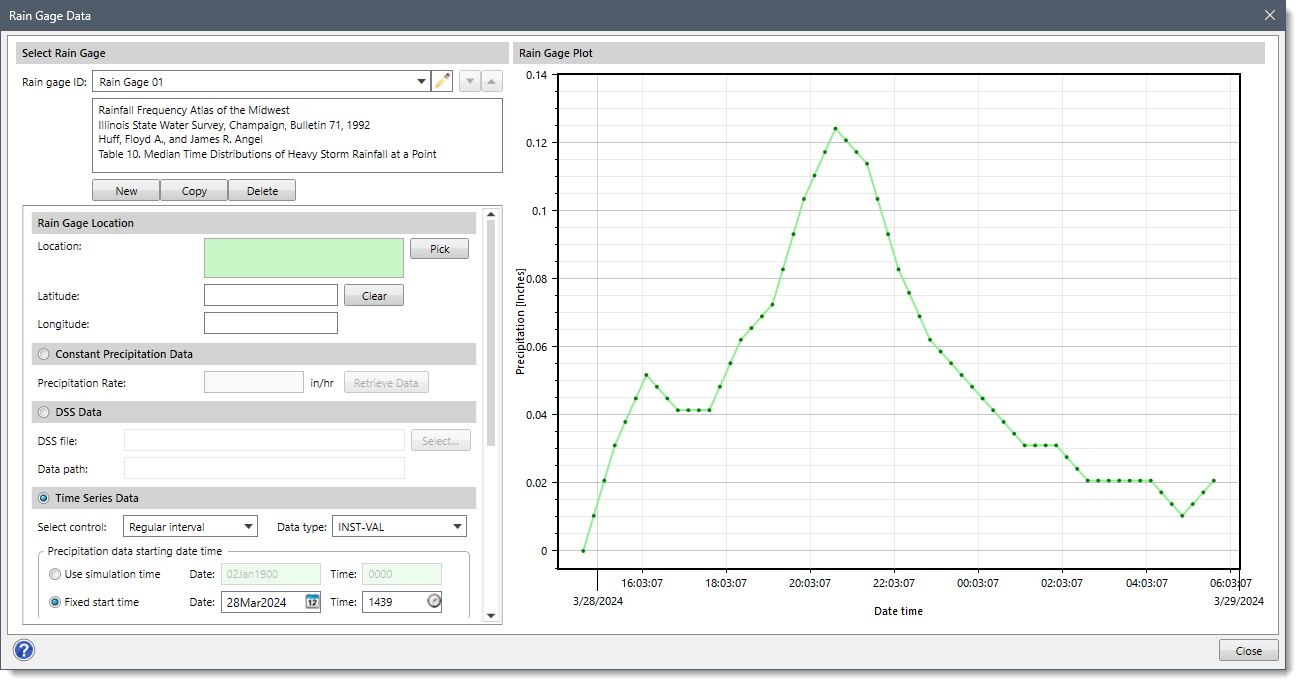This screenshot has width=1301, height=685.
Task: Clear the latitude and longitude values
Action: (x=373, y=294)
